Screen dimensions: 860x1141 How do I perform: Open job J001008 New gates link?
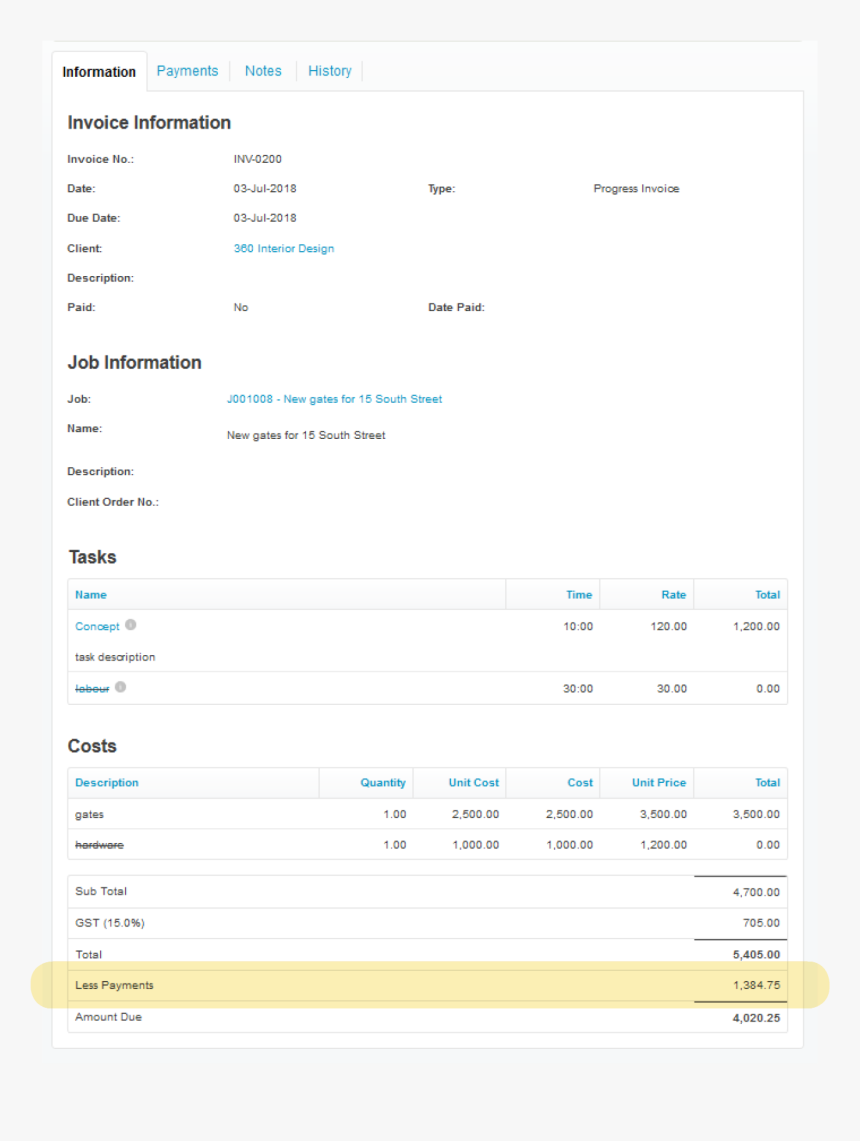(334, 399)
